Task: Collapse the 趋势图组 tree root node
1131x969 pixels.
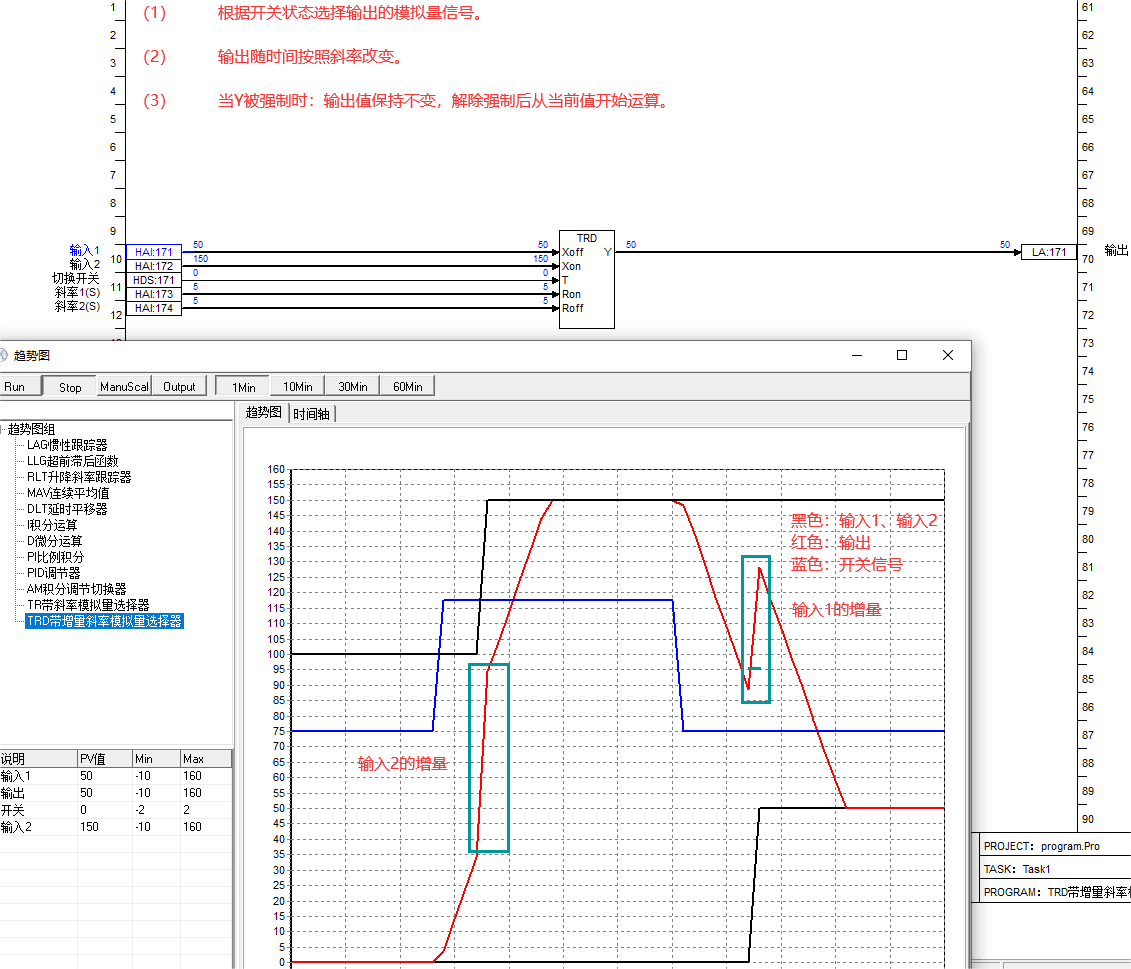Action: pos(3,429)
